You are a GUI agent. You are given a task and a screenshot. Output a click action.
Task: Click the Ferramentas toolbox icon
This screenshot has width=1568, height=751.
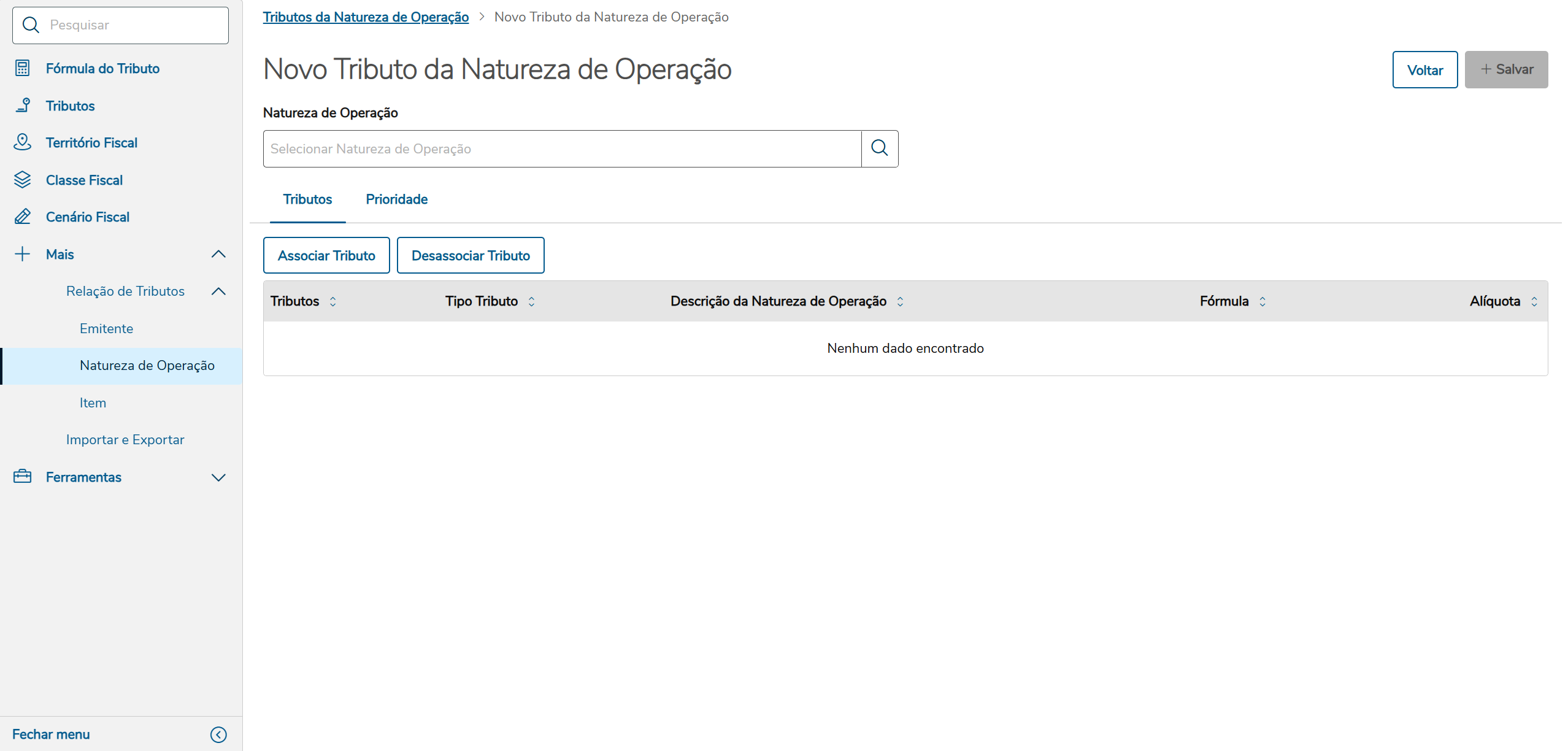point(22,477)
